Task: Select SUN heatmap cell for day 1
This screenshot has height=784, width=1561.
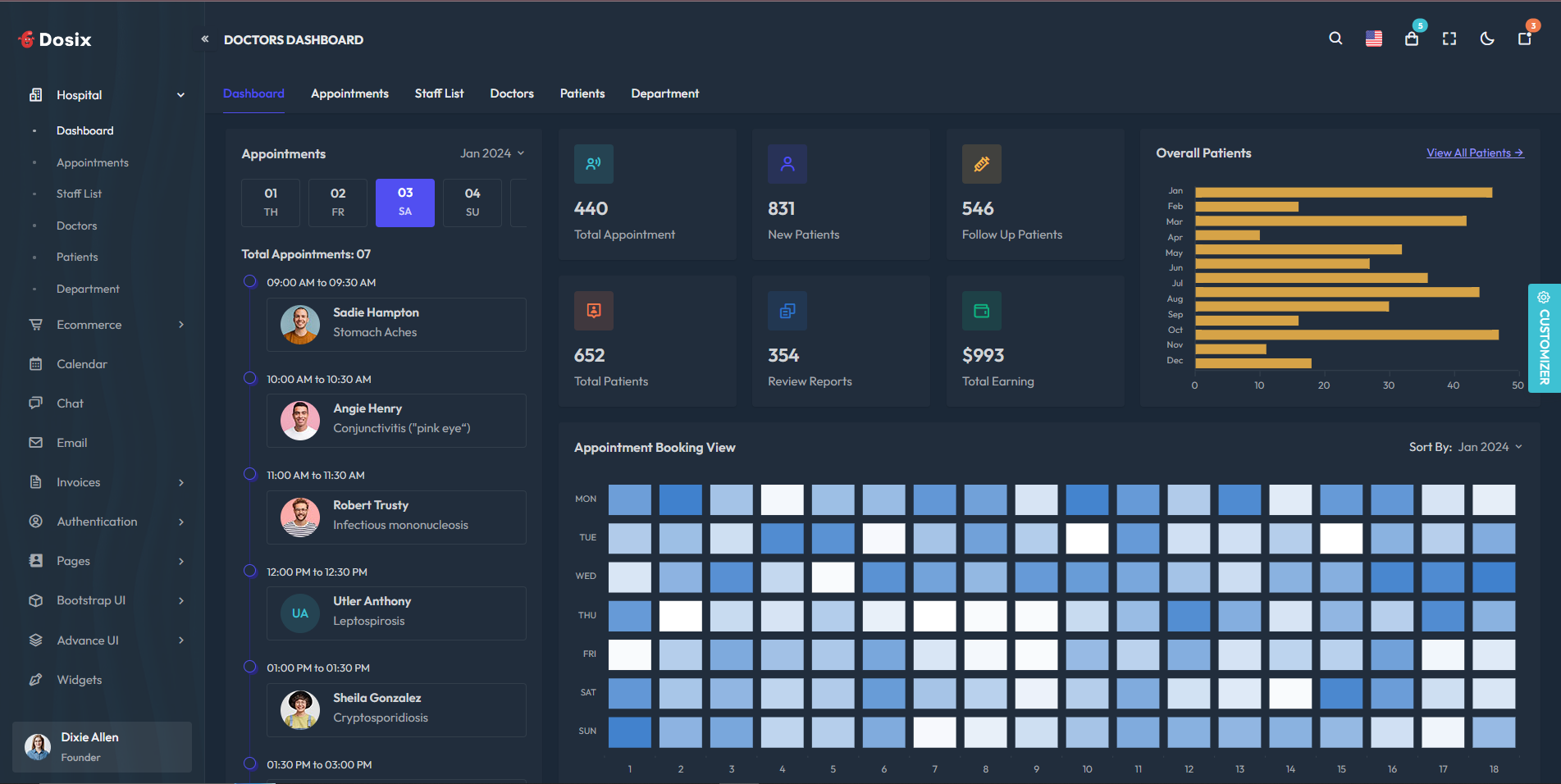Action: point(630,732)
